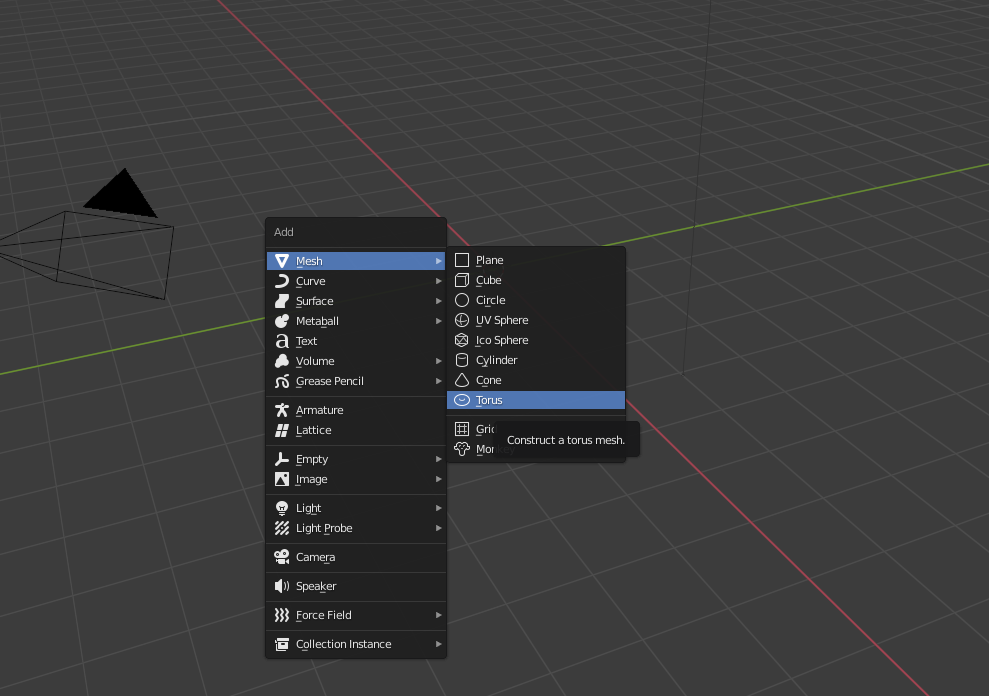Click the Metaball icon
This screenshot has height=696, width=989.
(x=282, y=321)
